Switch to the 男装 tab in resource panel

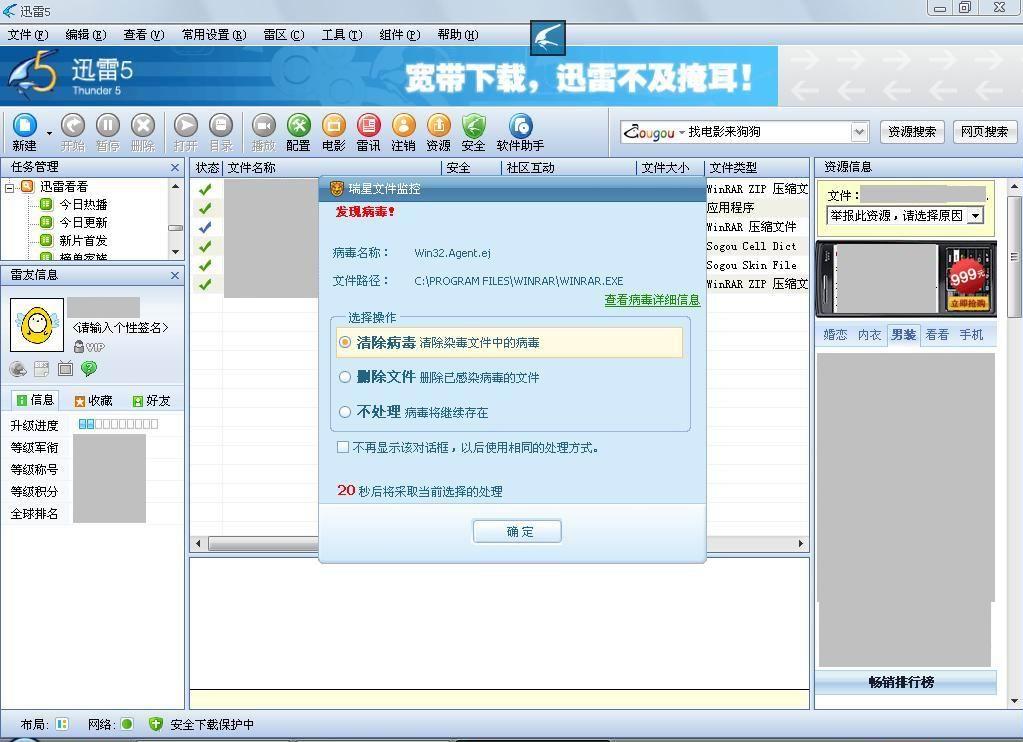pyautogui.click(x=904, y=335)
